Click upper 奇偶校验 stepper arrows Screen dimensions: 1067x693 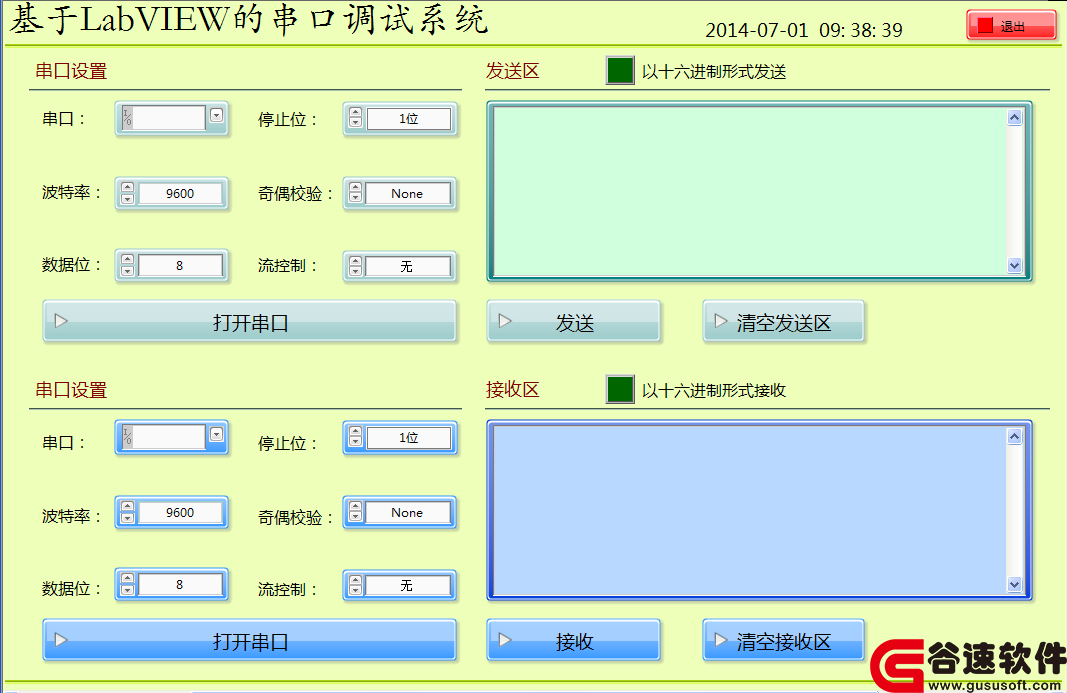pos(355,193)
